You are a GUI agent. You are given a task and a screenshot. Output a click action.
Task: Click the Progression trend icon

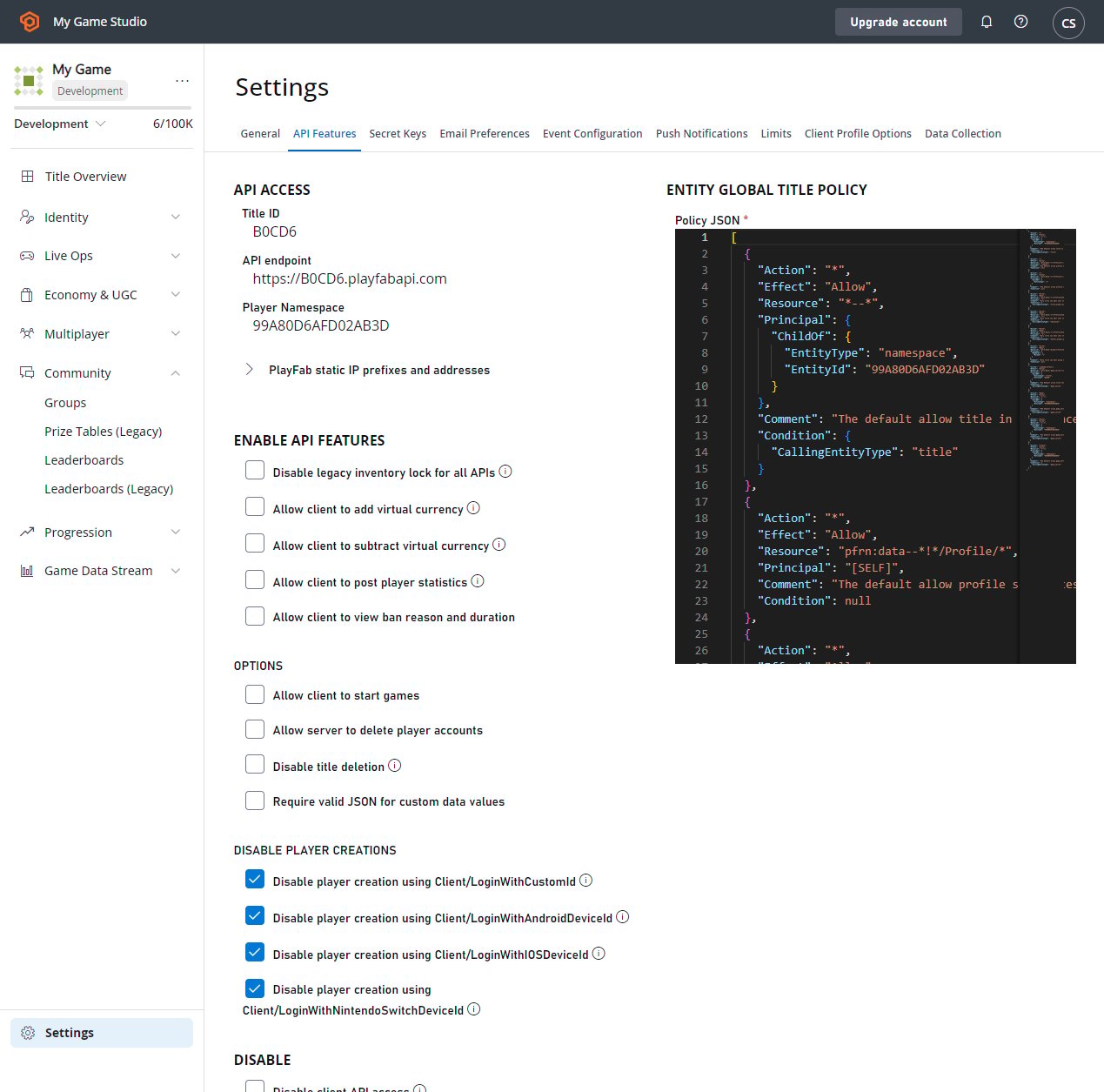tap(27, 532)
